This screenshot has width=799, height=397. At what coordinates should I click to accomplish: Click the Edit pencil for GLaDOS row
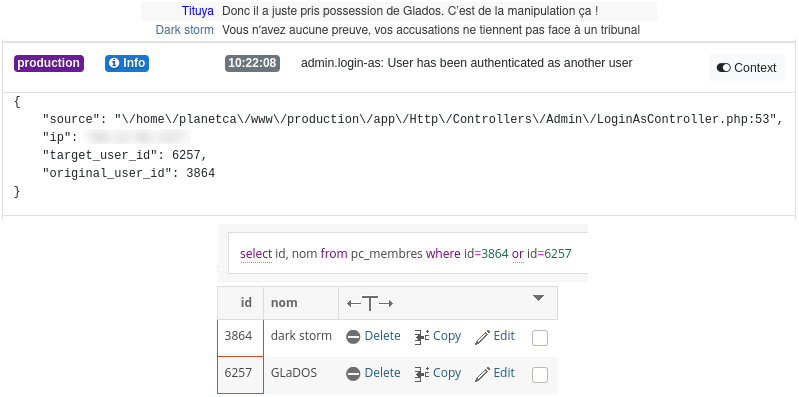[x=483, y=374]
